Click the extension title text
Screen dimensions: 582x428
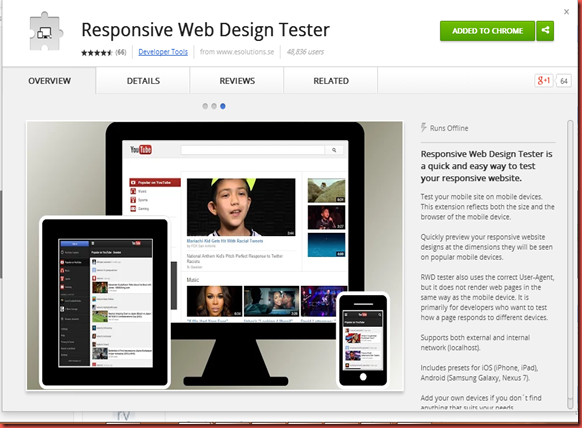click(205, 30)
